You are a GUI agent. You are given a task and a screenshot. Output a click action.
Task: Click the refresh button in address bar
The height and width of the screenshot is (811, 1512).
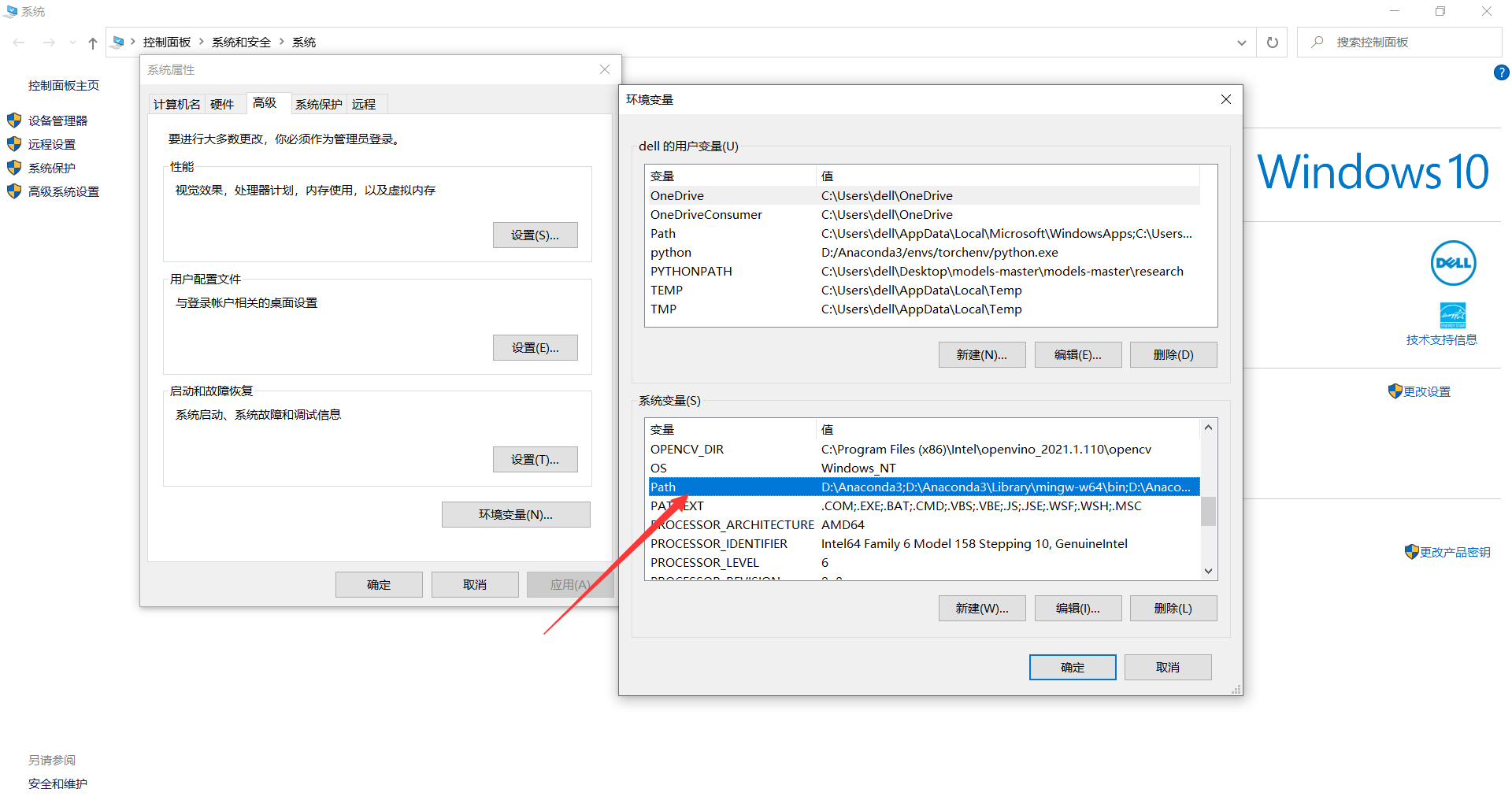pyautogui.click(x=1272, y=43)
